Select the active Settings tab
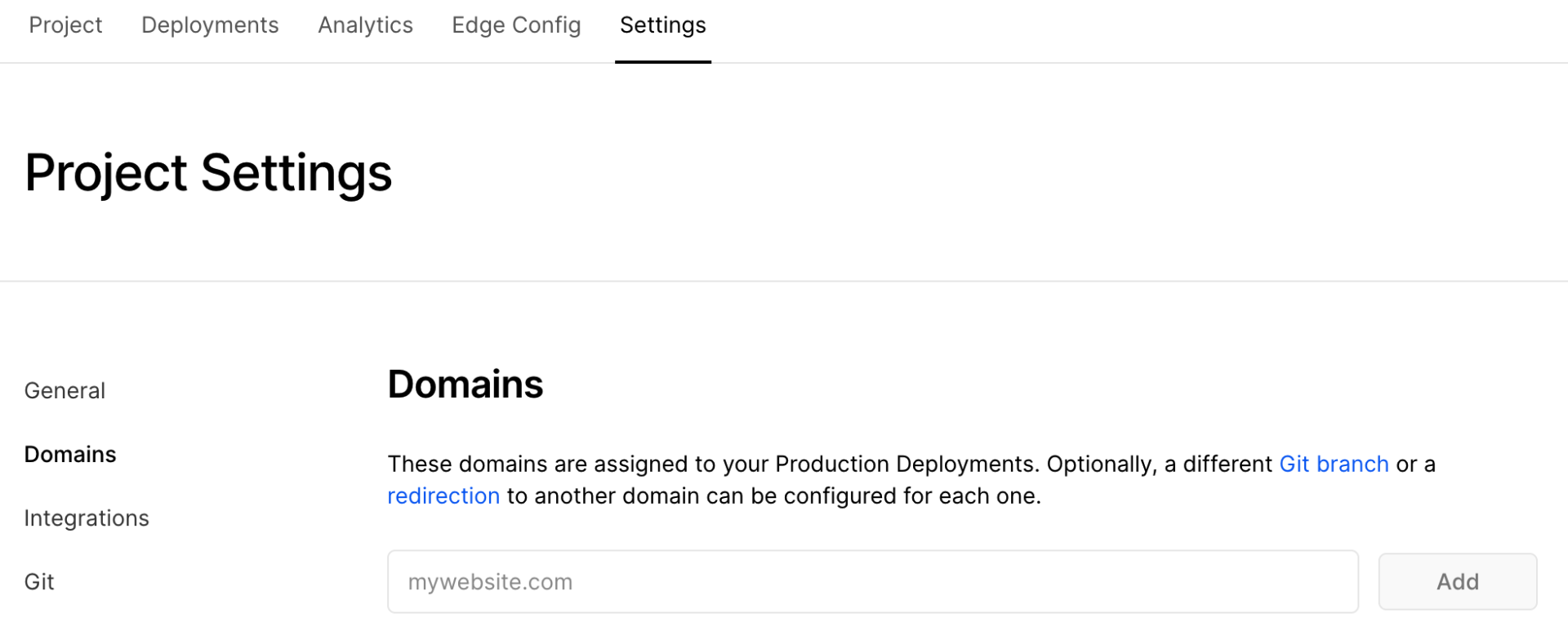Image resolution: width=1568 pixels, height=631 pixels. pyautogui.click(x=662, y=25)
